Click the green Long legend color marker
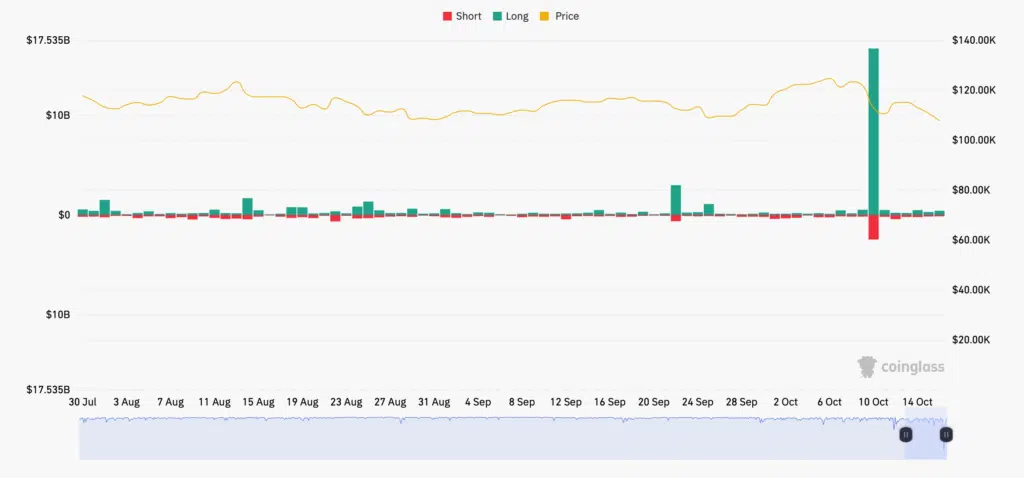This screenshot has width=1024, height=478. click(x=498, y=16)
